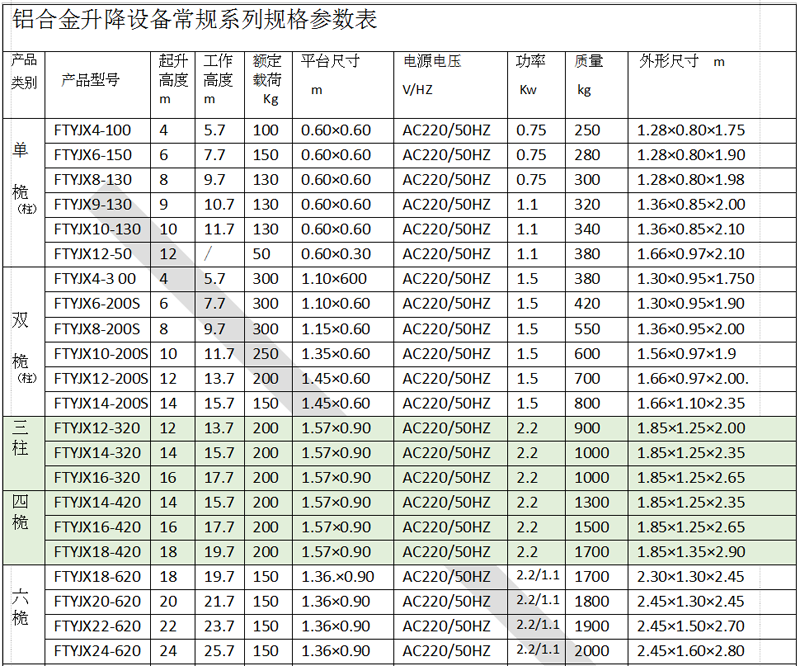Select the 电源电压 V/HZ header cell

pos(432,74)
